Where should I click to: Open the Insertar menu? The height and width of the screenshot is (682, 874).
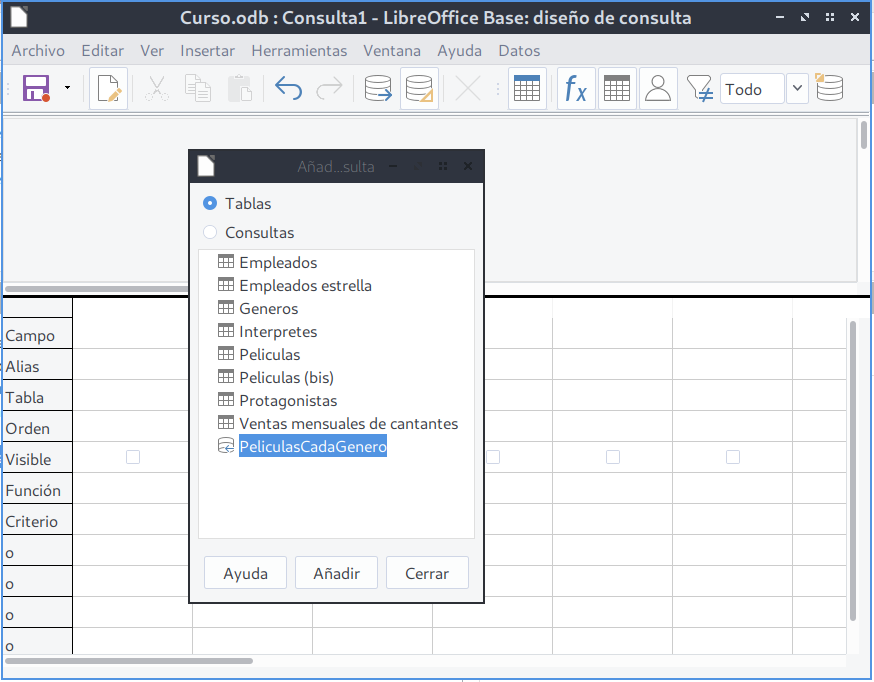coord(207,51)
